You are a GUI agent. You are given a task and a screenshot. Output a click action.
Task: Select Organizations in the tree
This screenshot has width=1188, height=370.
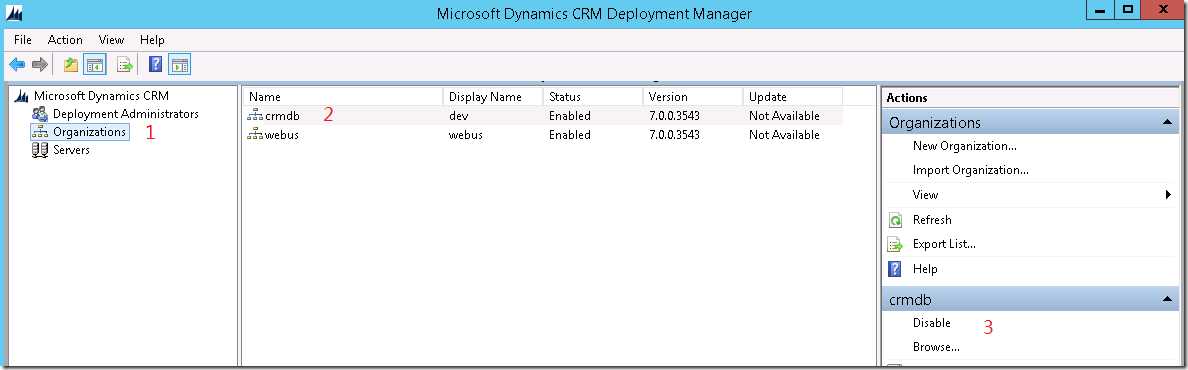(89, 132)
